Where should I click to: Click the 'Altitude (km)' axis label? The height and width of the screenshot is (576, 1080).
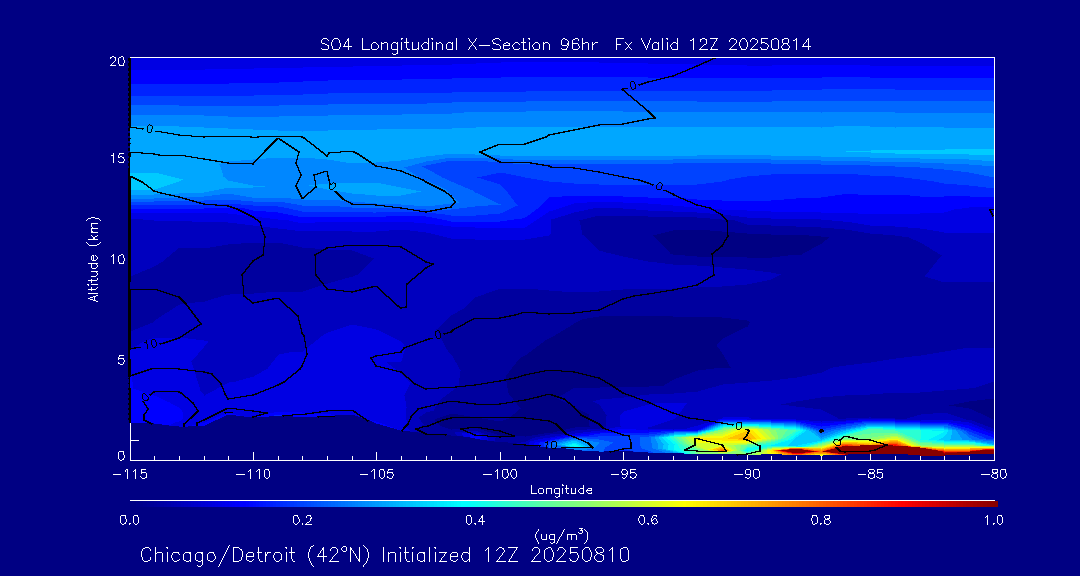click(94, 258)
